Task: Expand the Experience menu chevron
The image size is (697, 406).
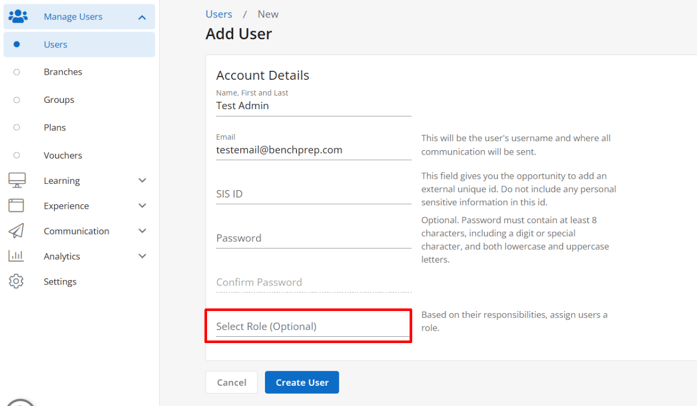Action: (142, 205)
